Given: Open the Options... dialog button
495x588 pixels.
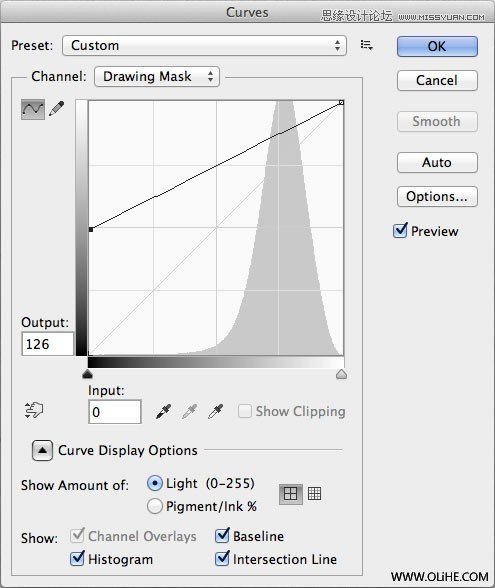Looking at the screenshot, I should pos(437,196).
